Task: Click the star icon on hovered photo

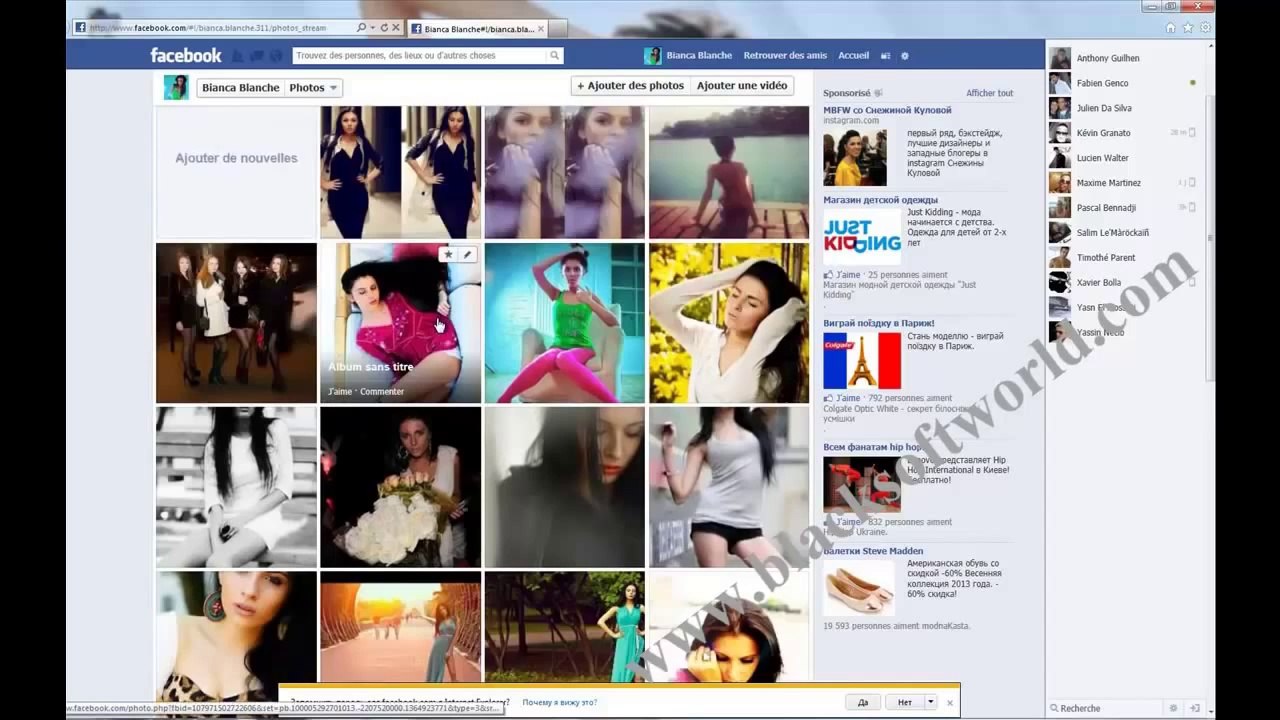Action: (x=448, y=254)
